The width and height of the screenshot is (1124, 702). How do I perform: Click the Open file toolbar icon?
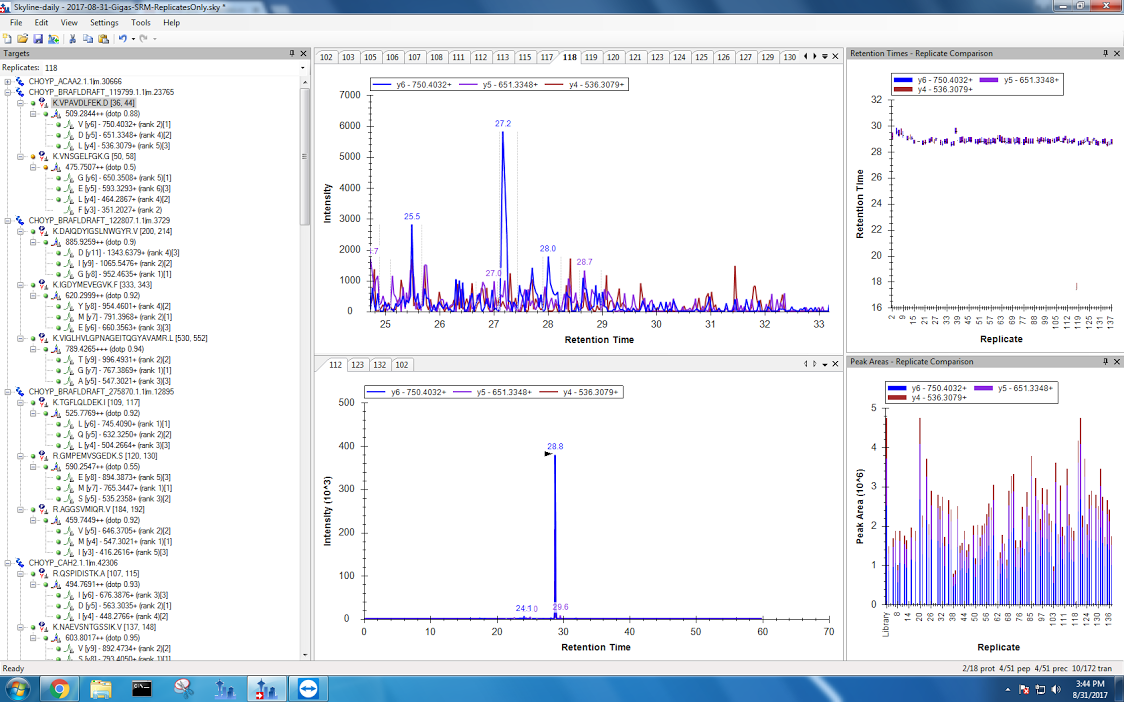tap(22, 38)
